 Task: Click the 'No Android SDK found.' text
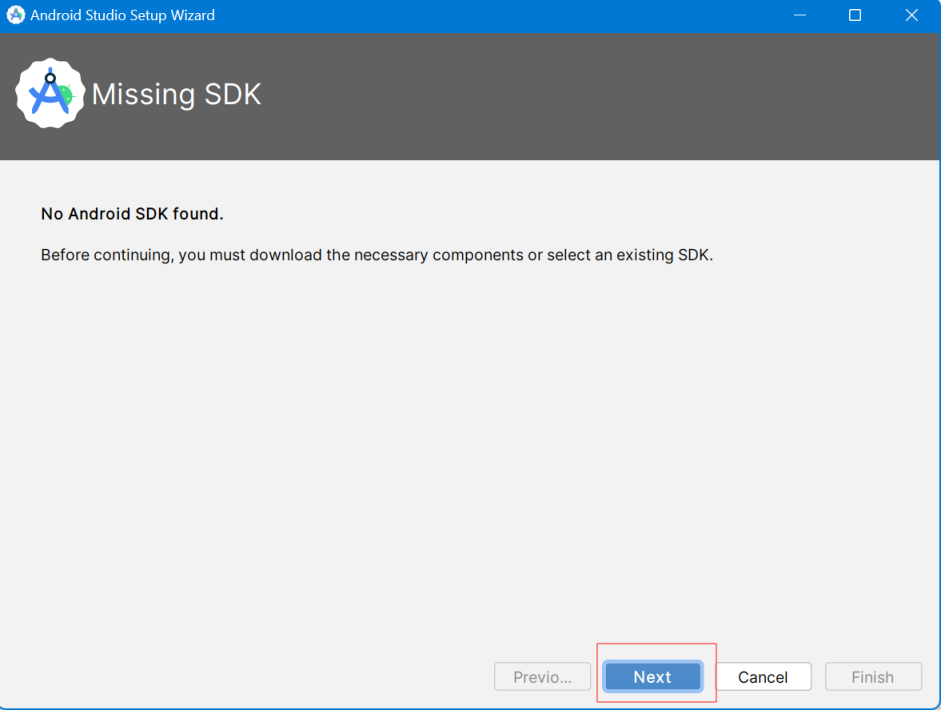pos(132,214)
